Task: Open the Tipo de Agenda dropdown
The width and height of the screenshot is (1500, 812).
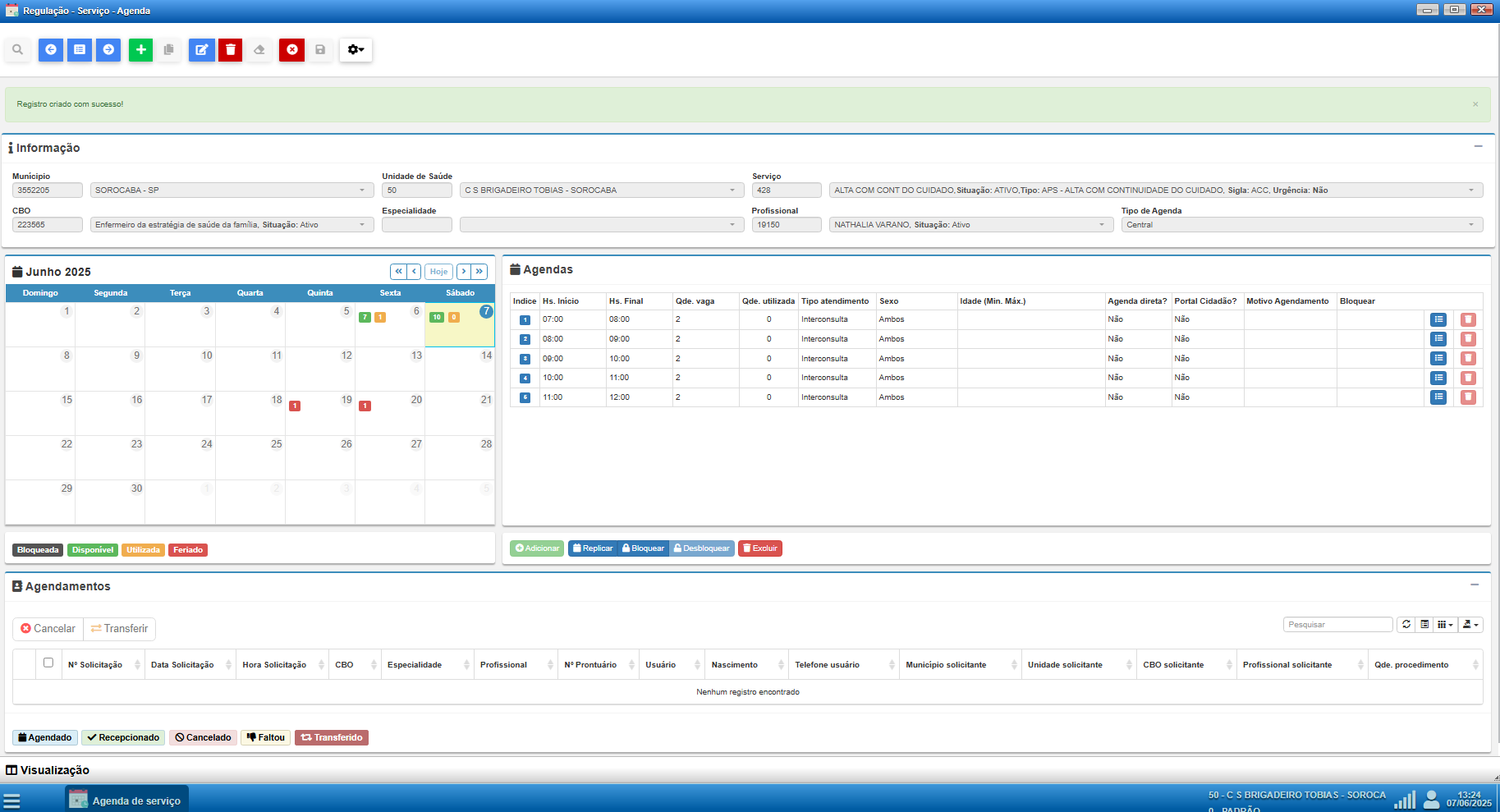Action: point(1301,225)
